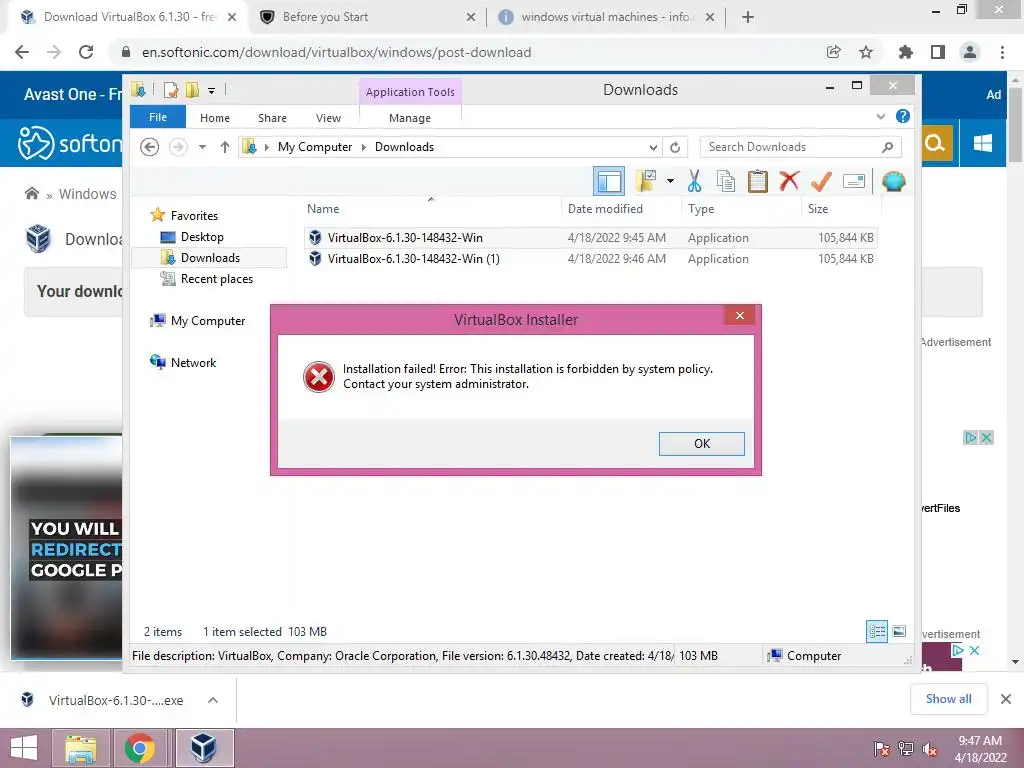Click OK in VirtualBox Installer dialog
Viewport: 1024px width, 768px height.
coord(701,443)
